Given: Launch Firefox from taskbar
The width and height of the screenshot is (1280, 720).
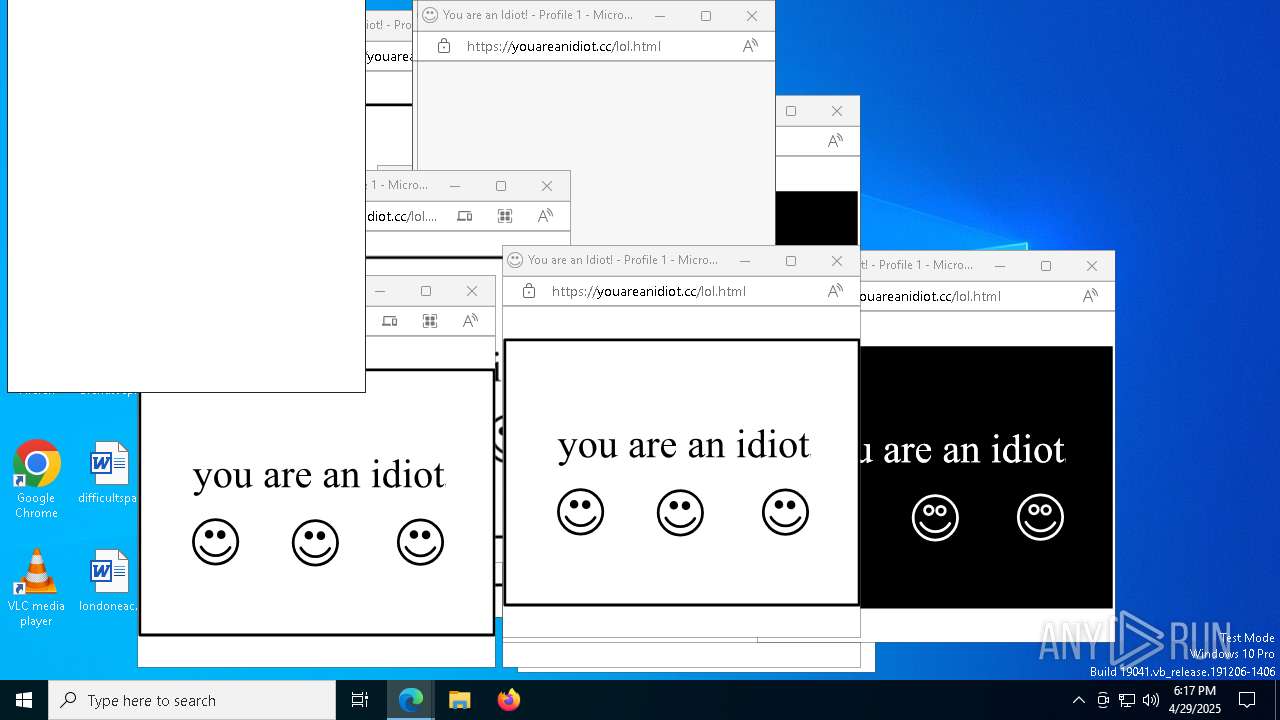Looking at the screenshot, I should coord(509,700).
